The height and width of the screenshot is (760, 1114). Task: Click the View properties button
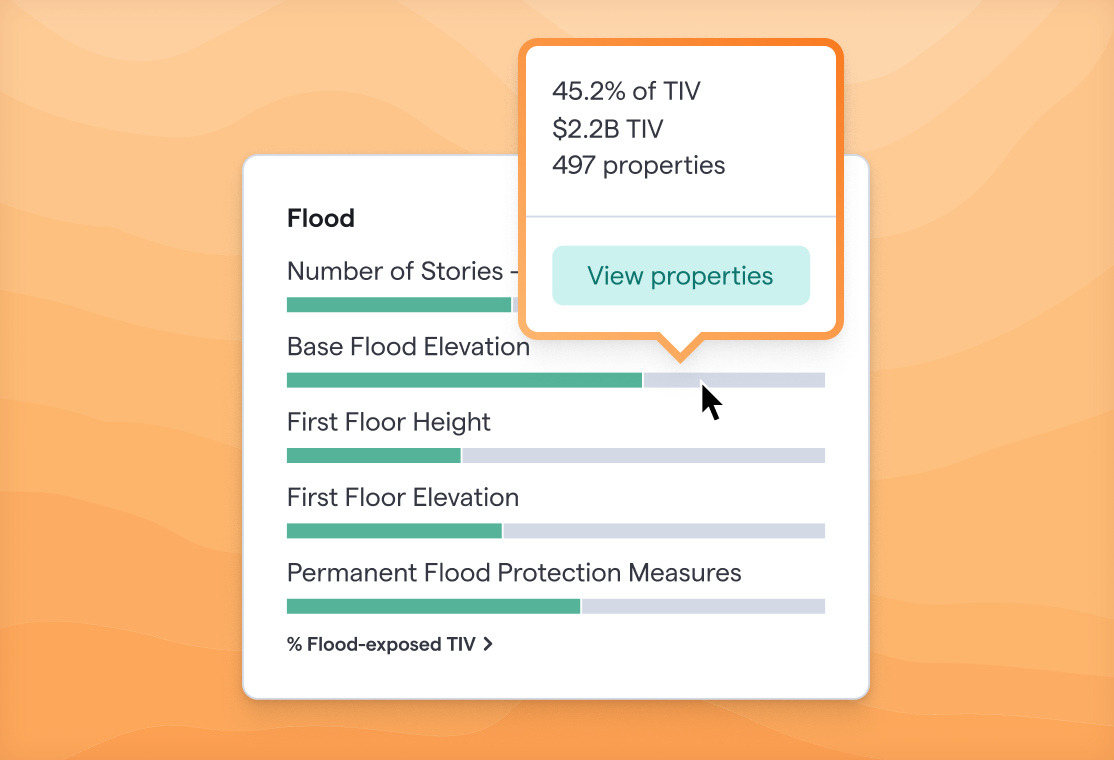point(681,276)
